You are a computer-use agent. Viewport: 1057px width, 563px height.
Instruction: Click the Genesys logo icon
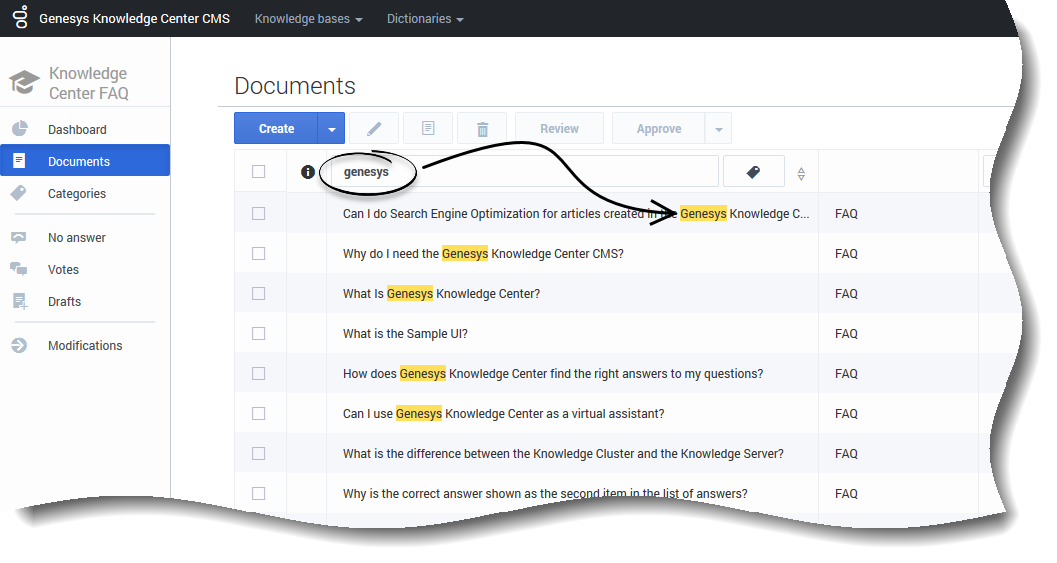pos(20,18)
